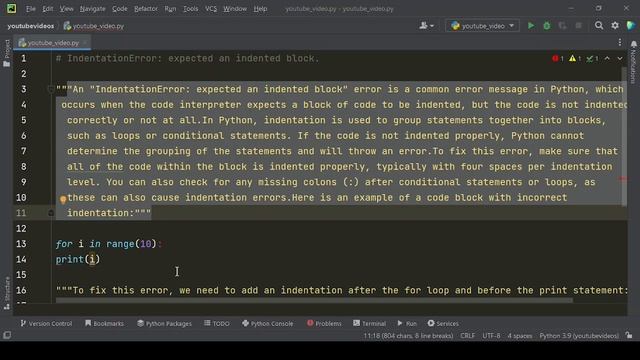This screenshot has width=640, height=360.
Task: Click the cursor position 11:18 in status bar
Action: 408,336
